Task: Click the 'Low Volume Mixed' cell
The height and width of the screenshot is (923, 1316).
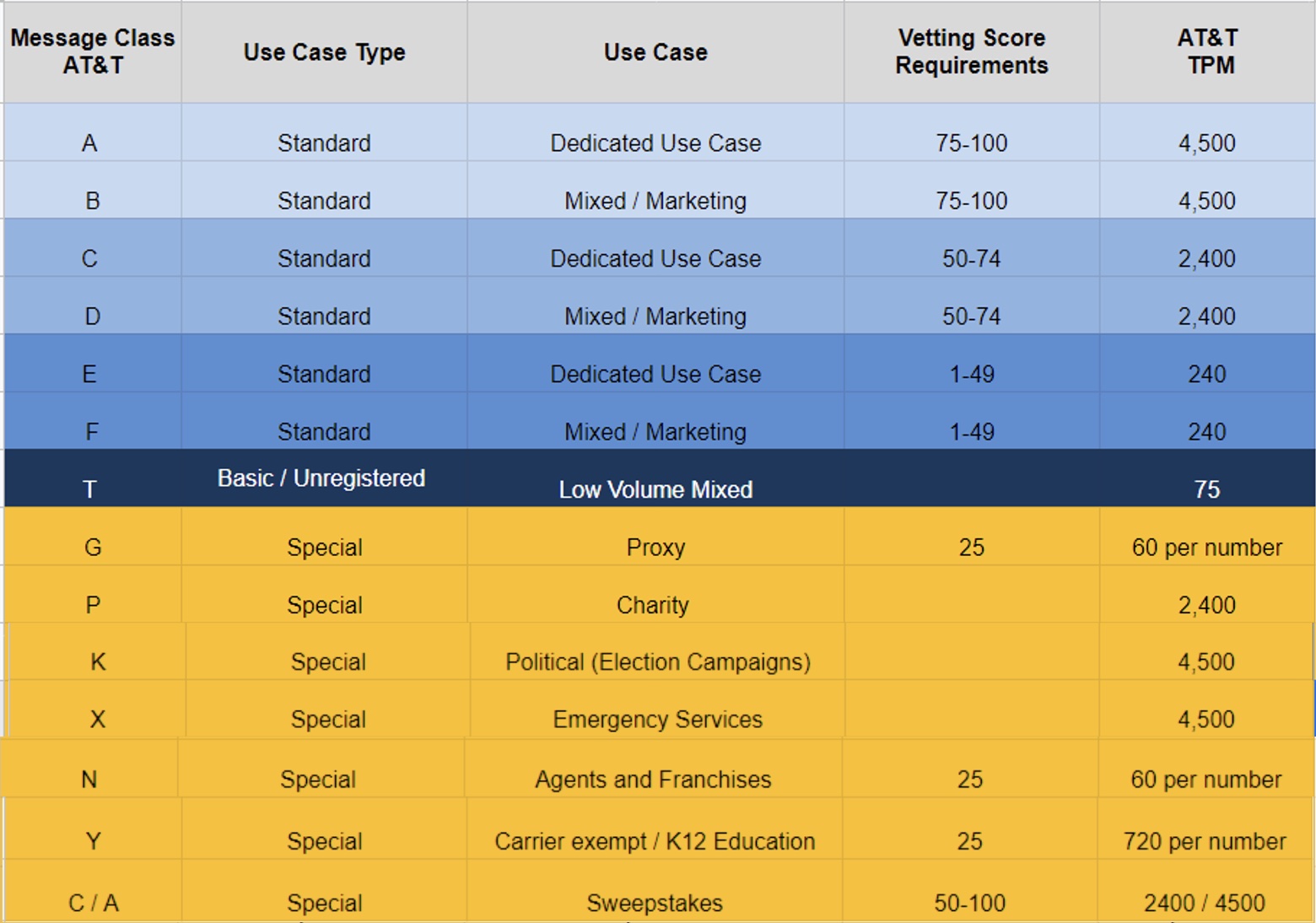Action: click(x=655, y=489)
